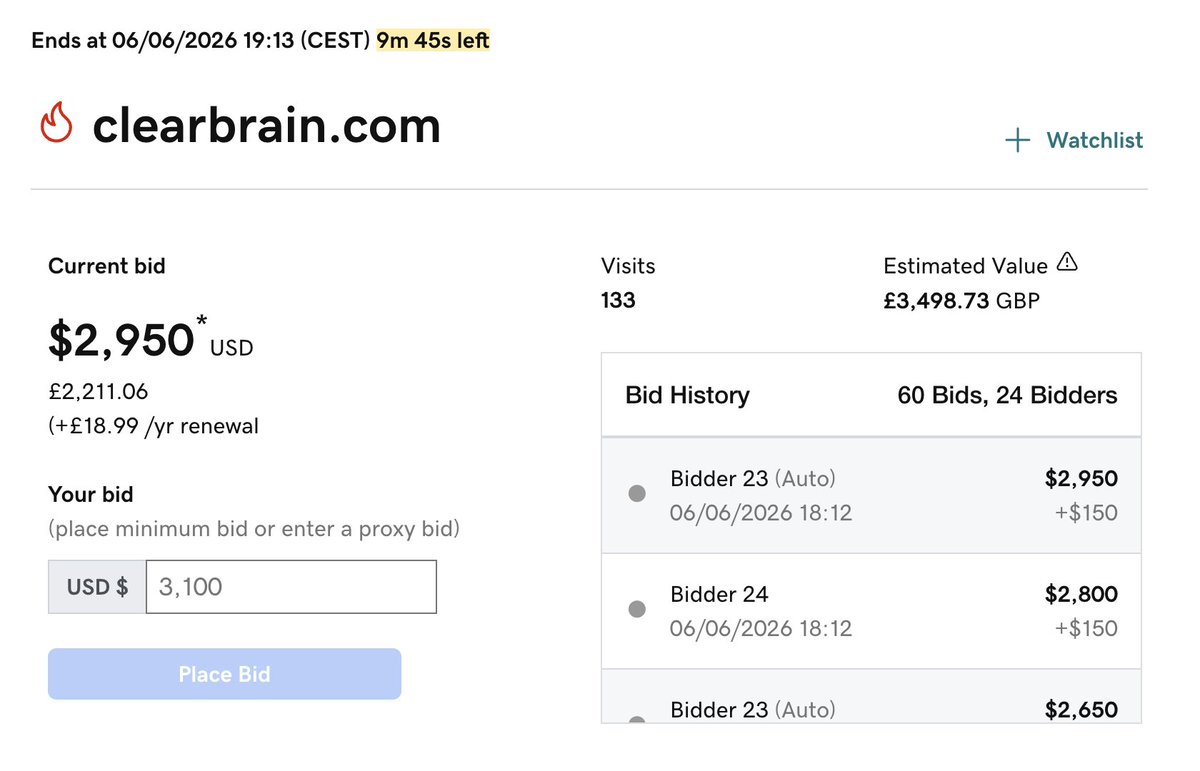The width and height of the screenshot is (1200, 771).
Task: Select the Bidder 24 $2,800 bid row
Action: pos(871,611)
